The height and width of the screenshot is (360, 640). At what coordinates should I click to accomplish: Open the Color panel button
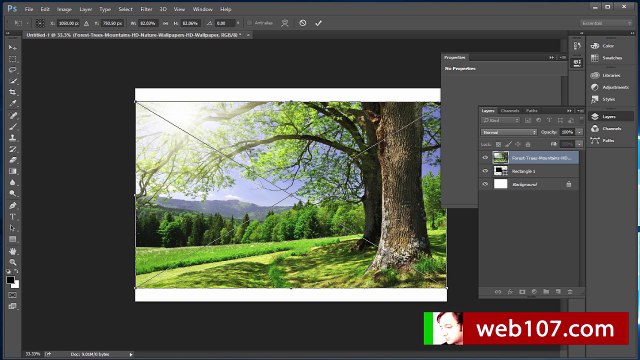603,46
